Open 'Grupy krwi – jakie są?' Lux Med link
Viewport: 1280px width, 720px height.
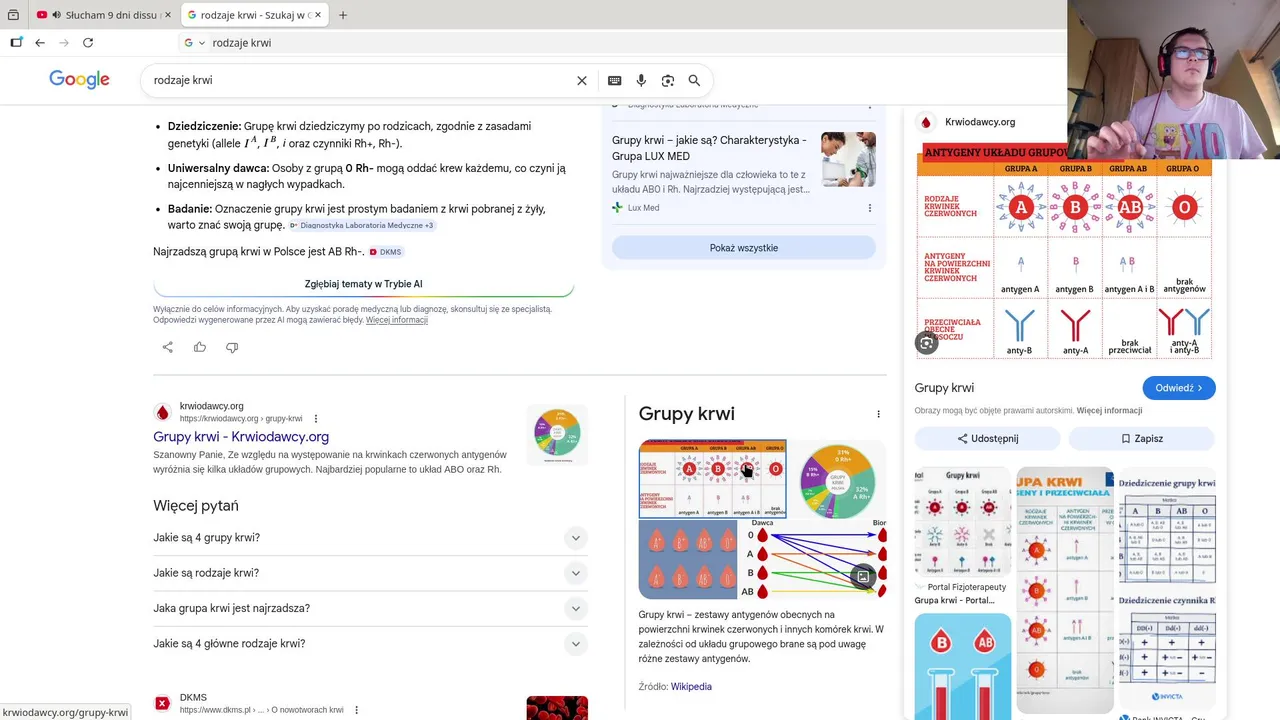click(709, 148)
